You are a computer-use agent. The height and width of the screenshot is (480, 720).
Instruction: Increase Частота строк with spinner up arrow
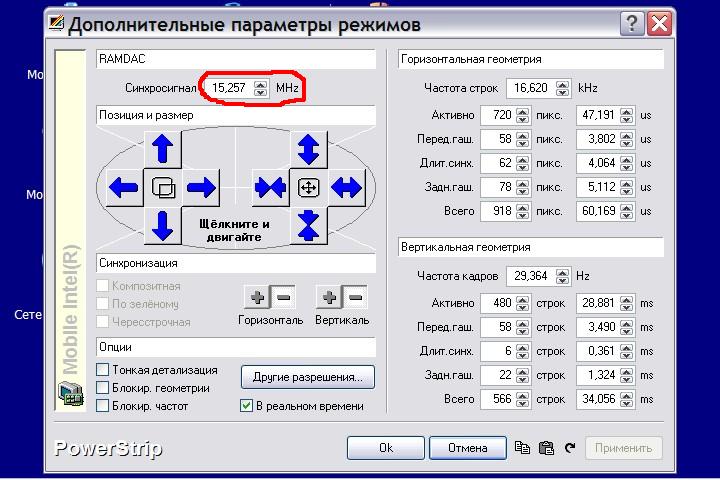point(562,84)
